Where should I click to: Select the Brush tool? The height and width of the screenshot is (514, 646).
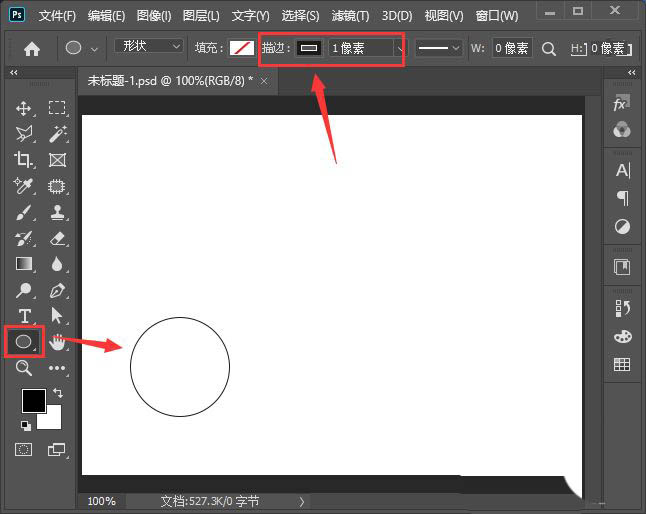click(x=24, y=212)
